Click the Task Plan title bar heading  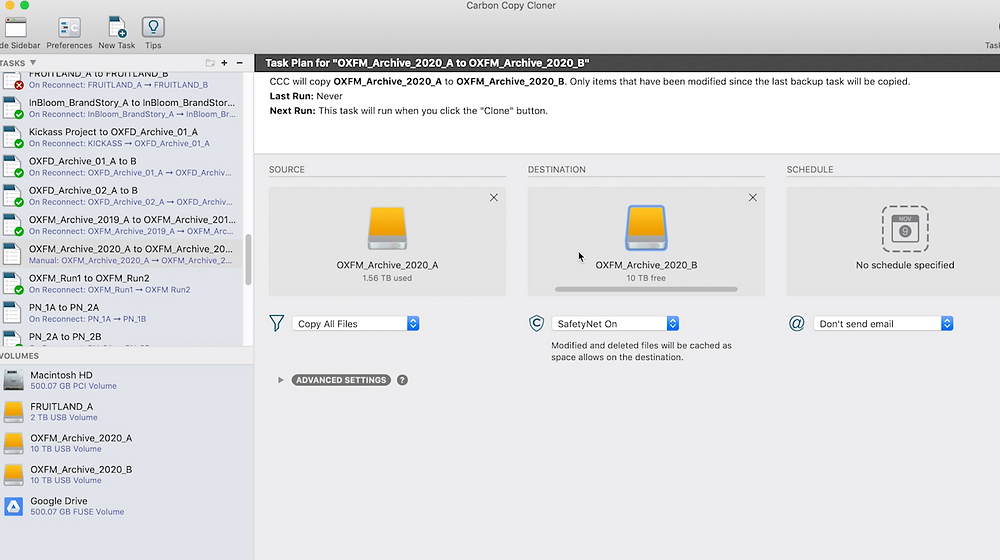[x=427, y=63]
